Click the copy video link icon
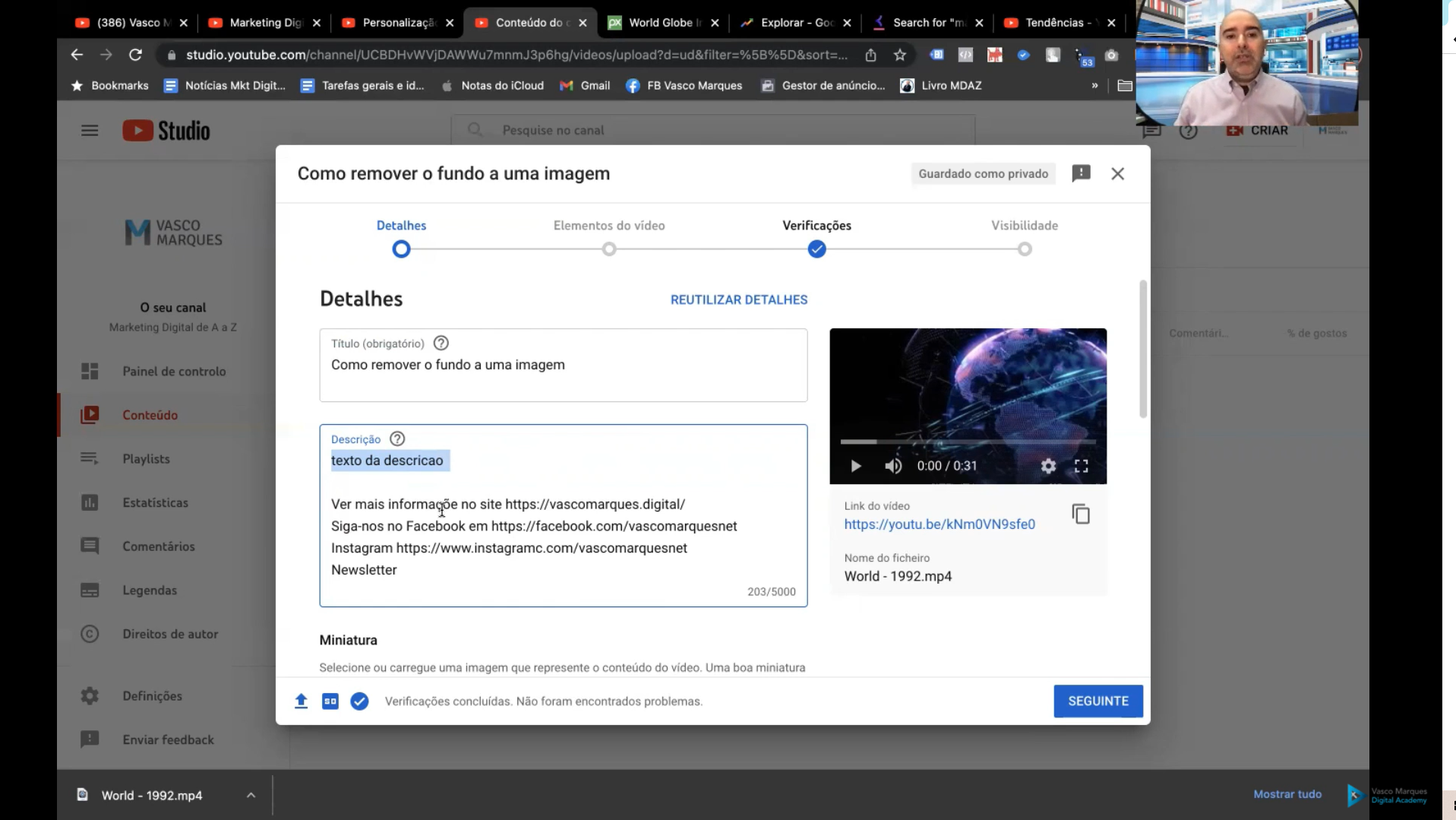The width and height of the screenshot is (1456, 820). [x=1081, y=514]
